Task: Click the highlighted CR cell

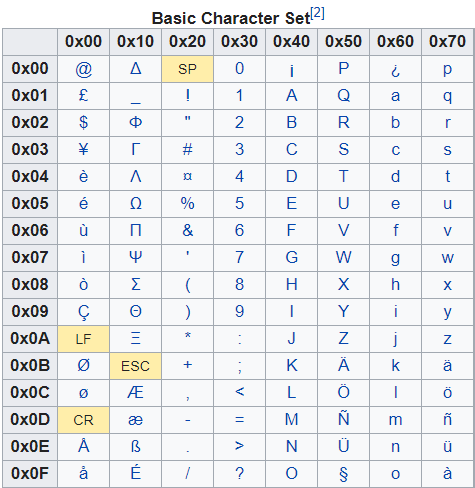Action: (83, 420)
